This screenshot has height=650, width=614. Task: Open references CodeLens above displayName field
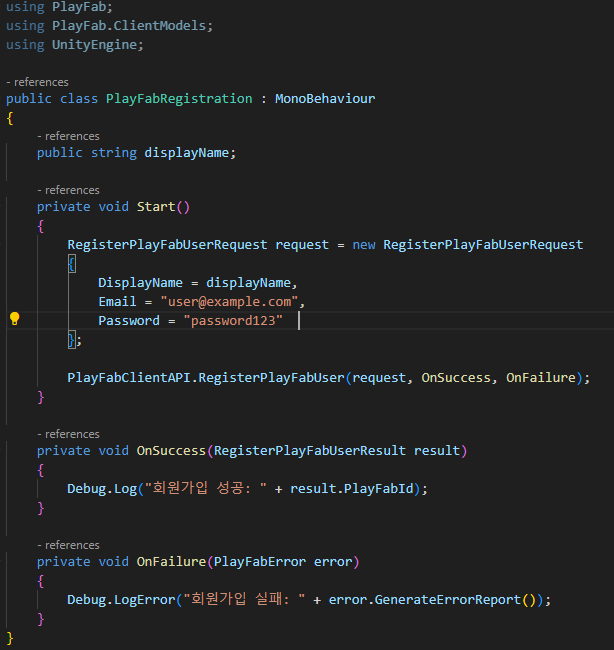pyautogui.click(x=68, y=136)
